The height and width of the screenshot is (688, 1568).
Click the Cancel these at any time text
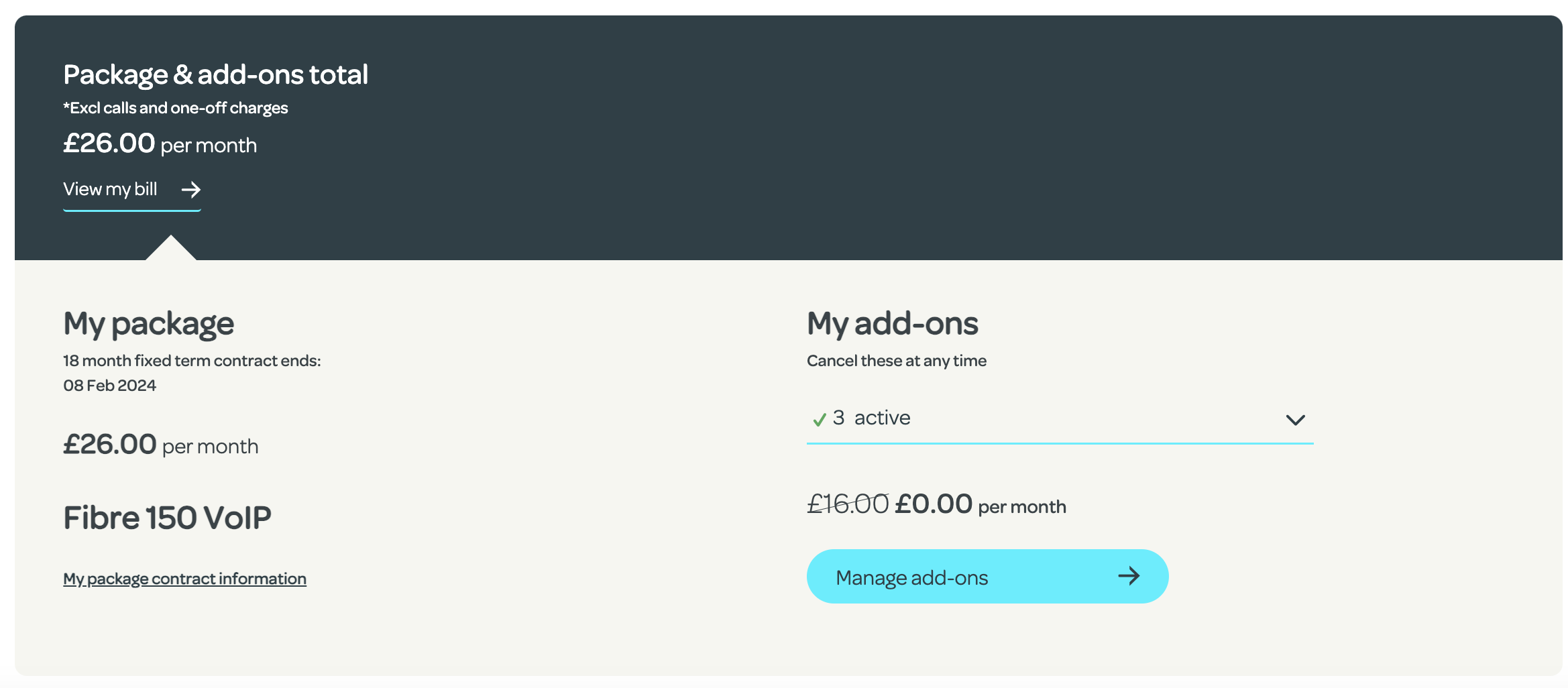click(x=896, y=361)
